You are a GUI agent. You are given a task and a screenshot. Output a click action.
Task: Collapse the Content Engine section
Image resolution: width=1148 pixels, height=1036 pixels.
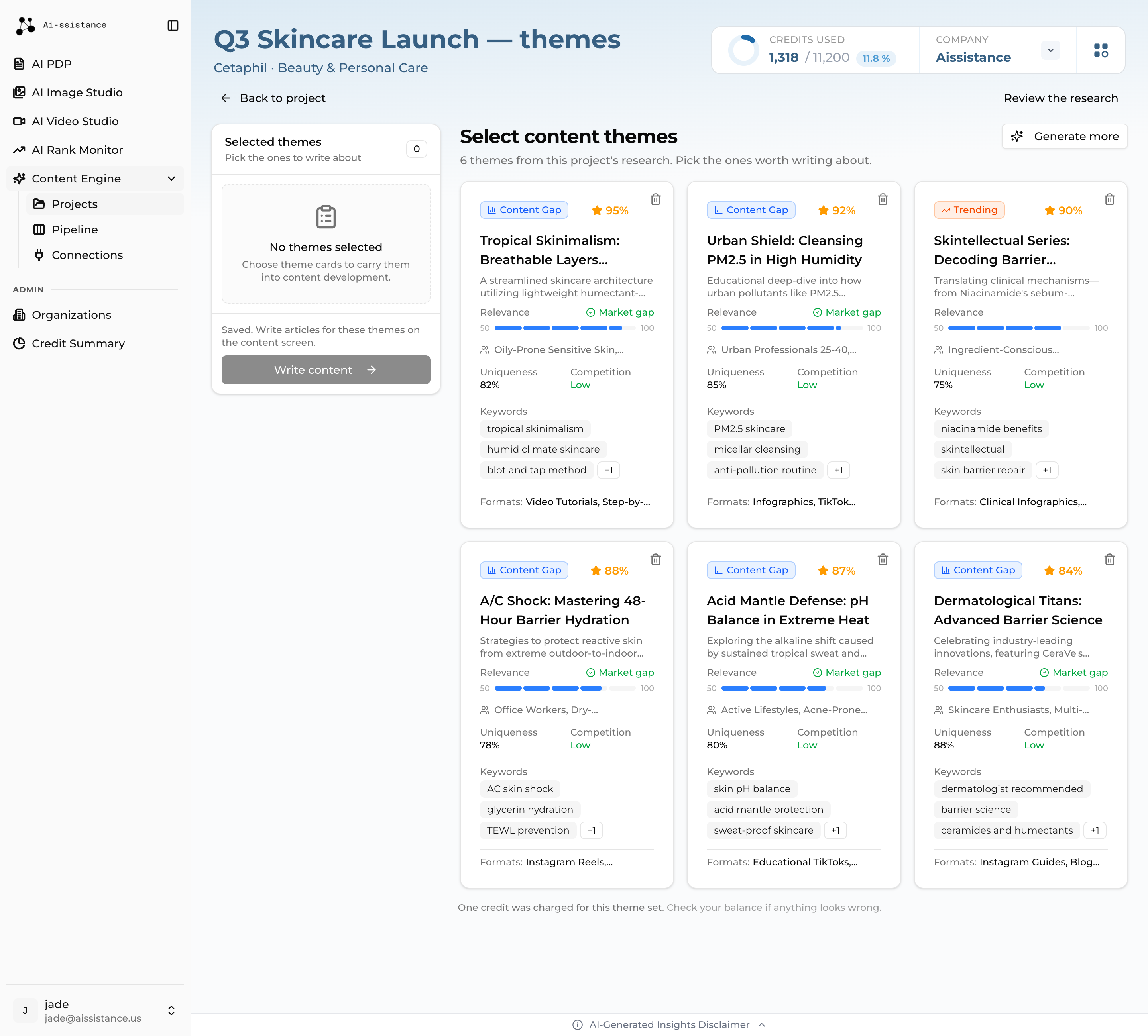coord(171,179)
